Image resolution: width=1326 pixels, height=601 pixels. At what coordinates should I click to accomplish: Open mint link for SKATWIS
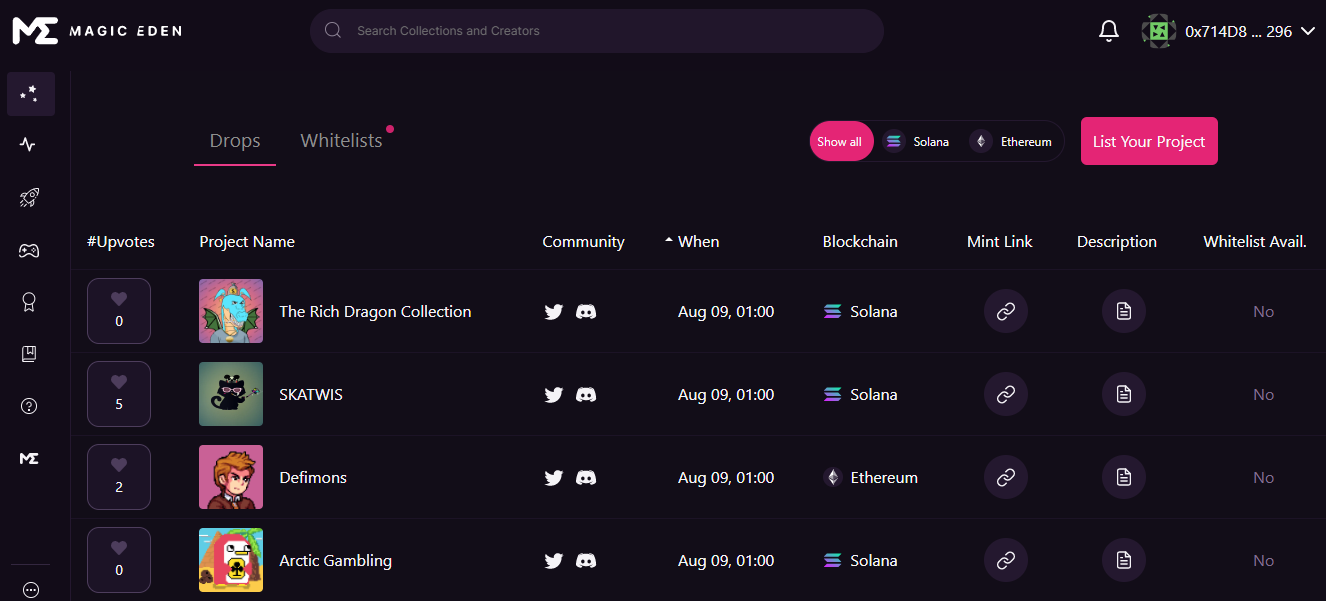point(1006,395)
